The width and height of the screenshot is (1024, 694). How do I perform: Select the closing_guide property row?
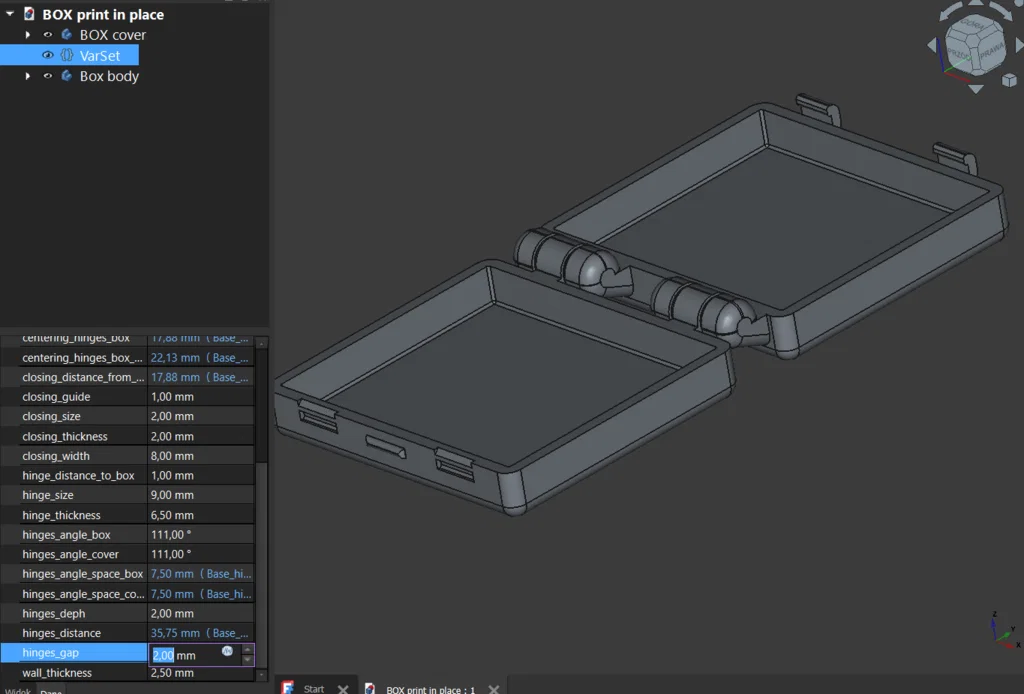coord(127,396)
